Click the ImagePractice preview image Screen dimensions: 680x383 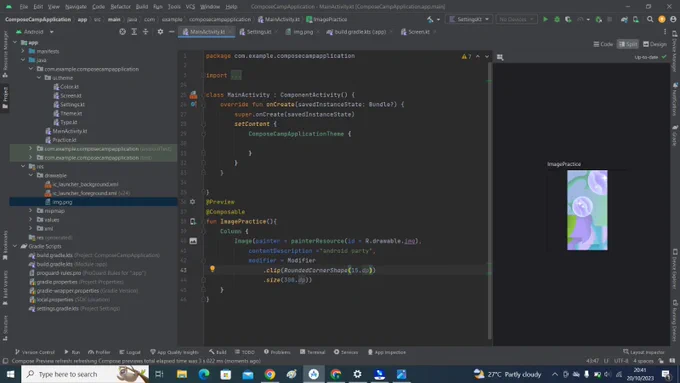coord(587,210)
